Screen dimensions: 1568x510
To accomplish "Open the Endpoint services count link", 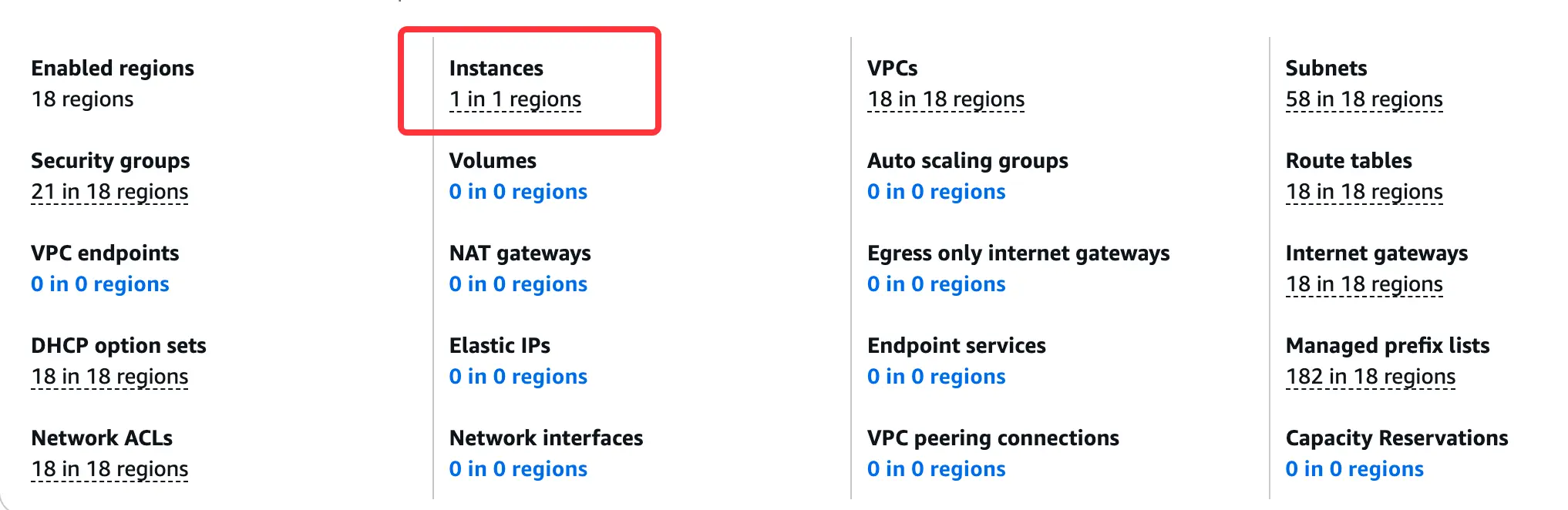I will tap(936, 377).
